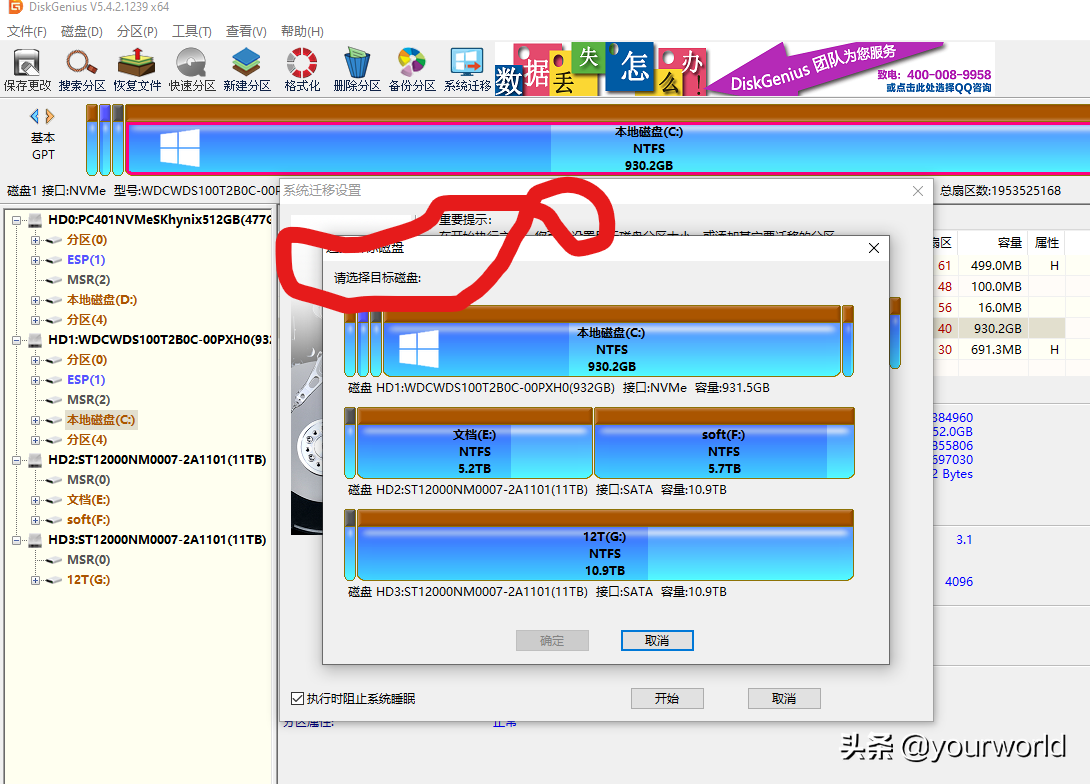Select ESP(1) under HD0 in tree
1090x784 pixels.
[86, 260]
